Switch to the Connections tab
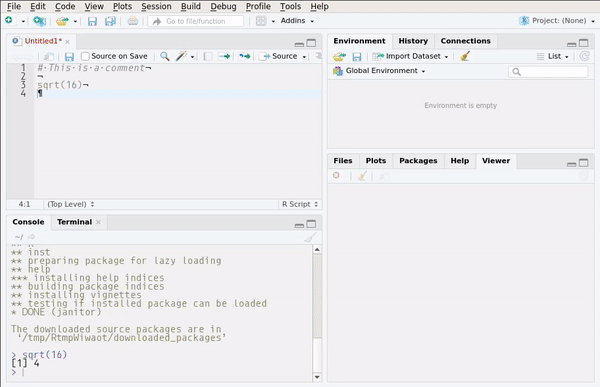Screen dimensions: 600x387 (465, 41)
